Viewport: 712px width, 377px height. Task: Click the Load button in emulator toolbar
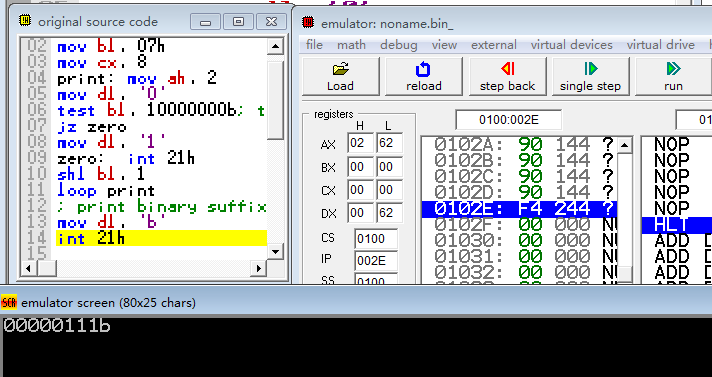340,76
